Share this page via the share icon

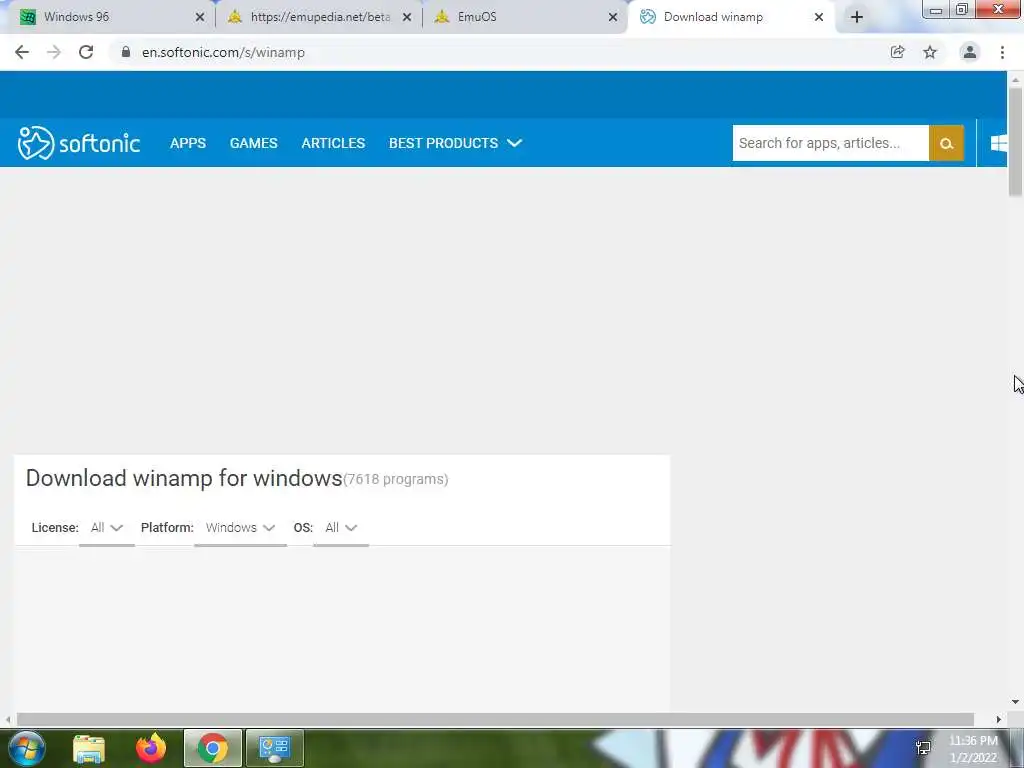click(x=897, y=52)
